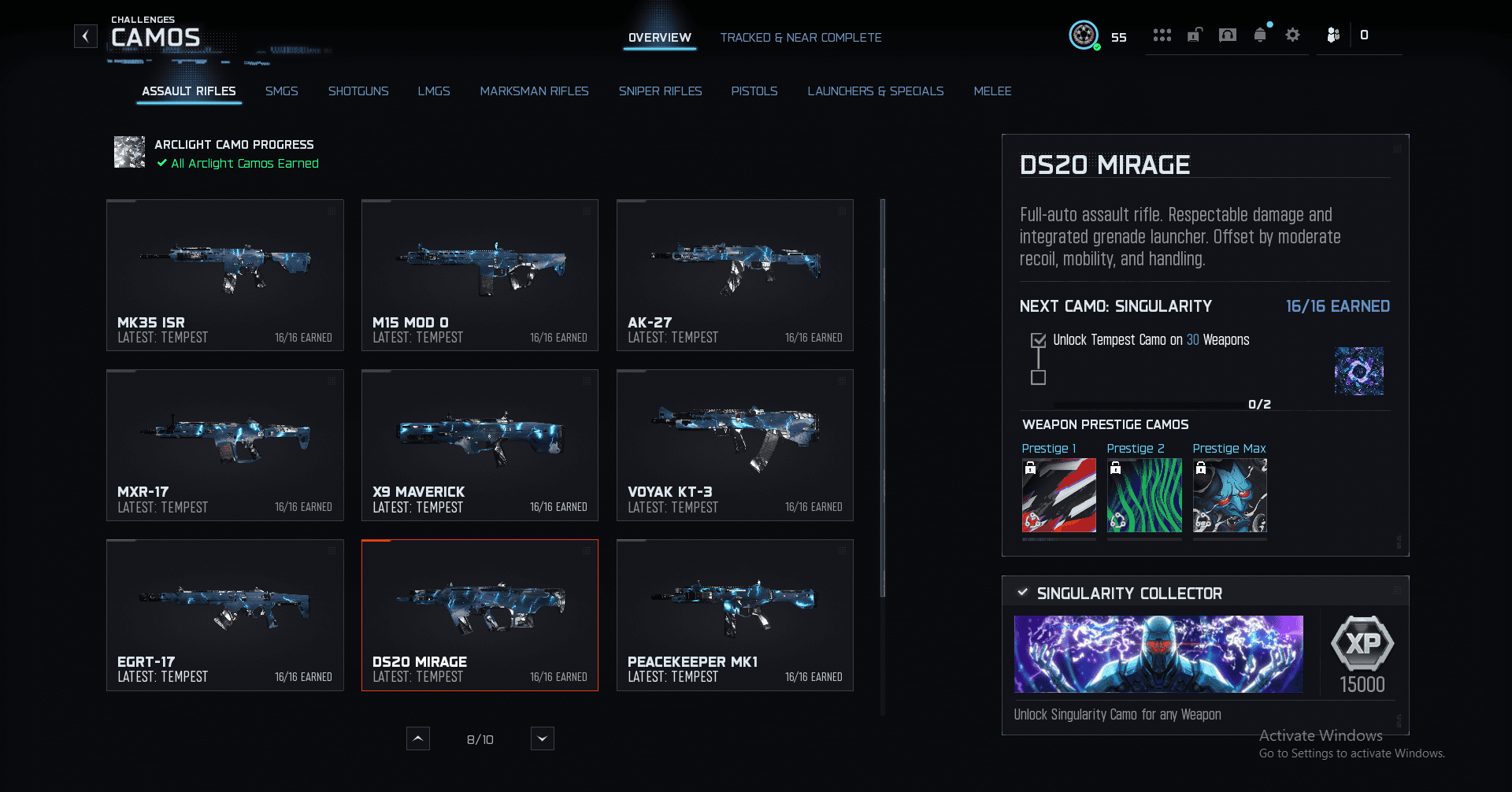The image size is (1512, 792).
Task: Click the unlocked padlock icon in the header
Action: [1194, 35]
